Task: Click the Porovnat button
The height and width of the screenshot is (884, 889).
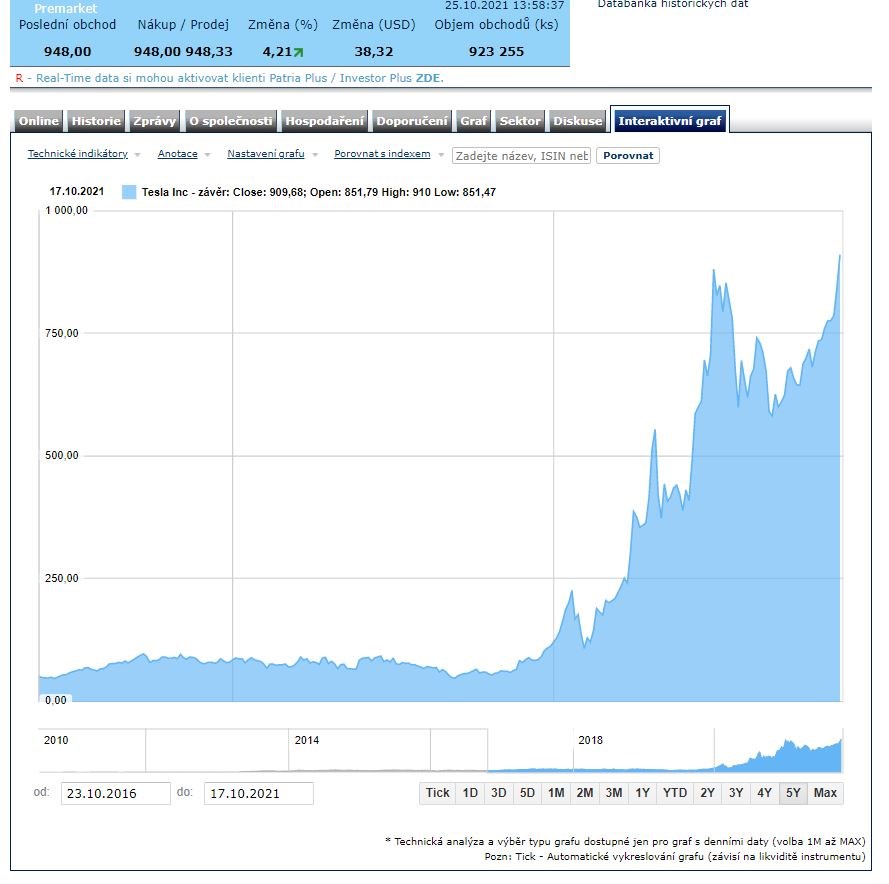Action: 628,156
